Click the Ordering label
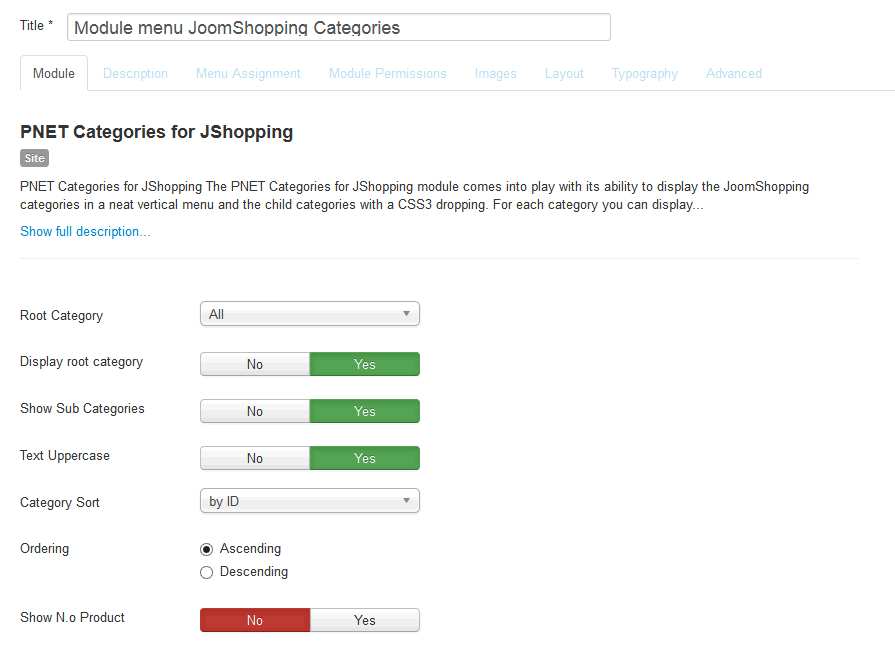Image resolution: width=895 pixels, height=657 pixels. click(45, 549)
